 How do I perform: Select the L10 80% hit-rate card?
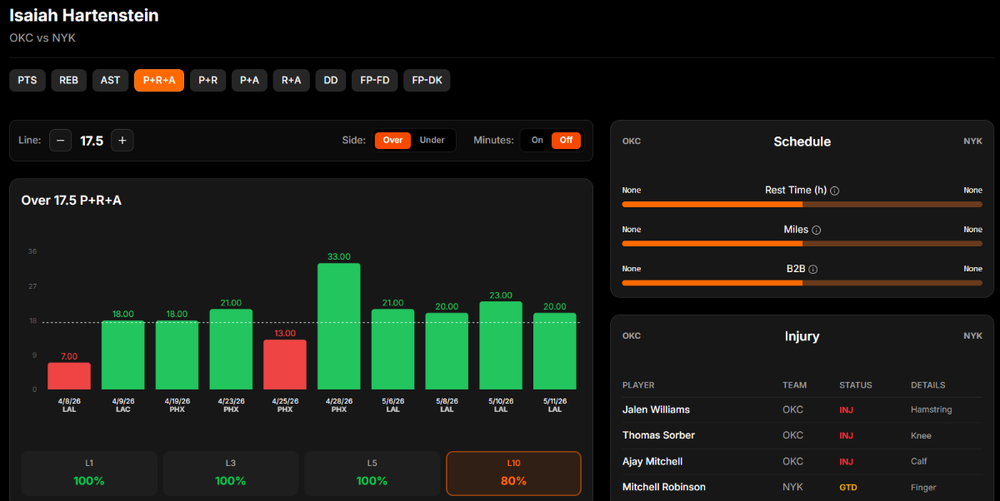(513, 473)
